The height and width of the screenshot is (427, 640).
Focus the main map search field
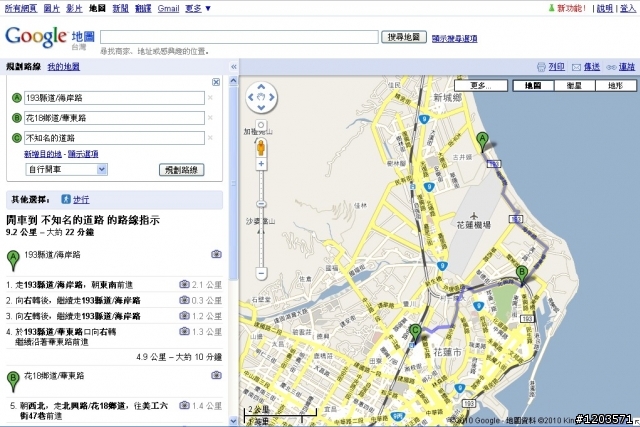239,37
